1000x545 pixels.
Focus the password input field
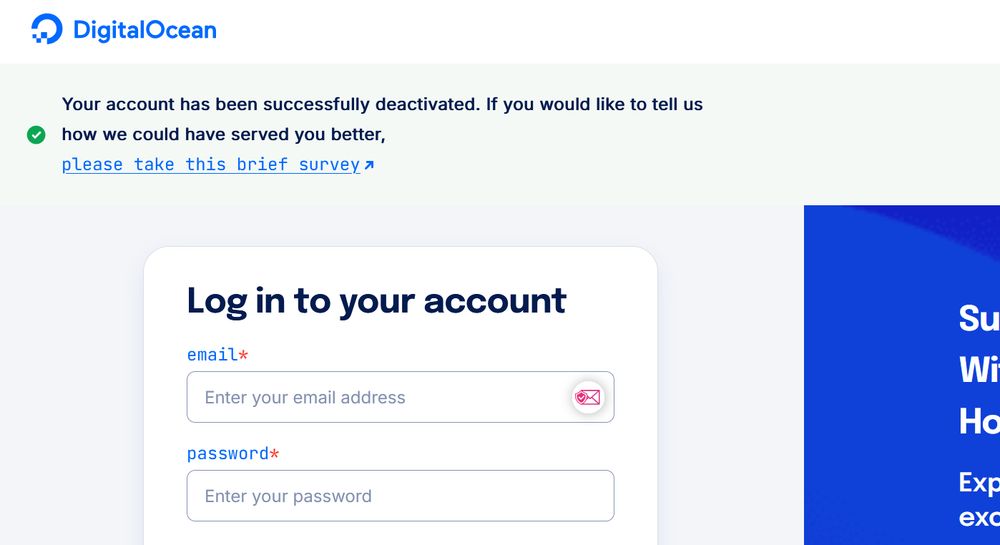click(400, 496)
